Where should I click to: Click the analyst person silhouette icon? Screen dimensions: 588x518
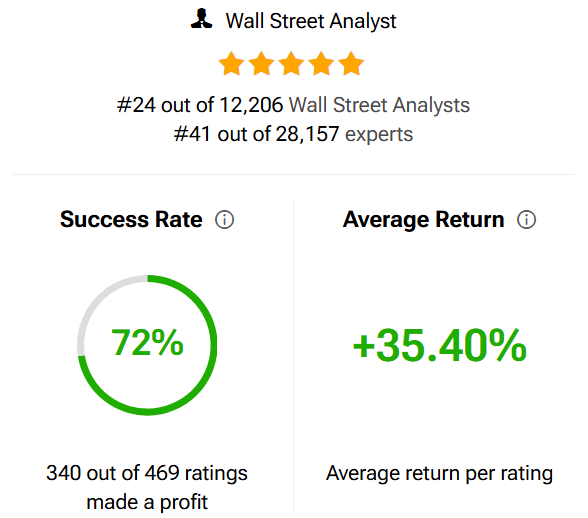pos(201,19)
